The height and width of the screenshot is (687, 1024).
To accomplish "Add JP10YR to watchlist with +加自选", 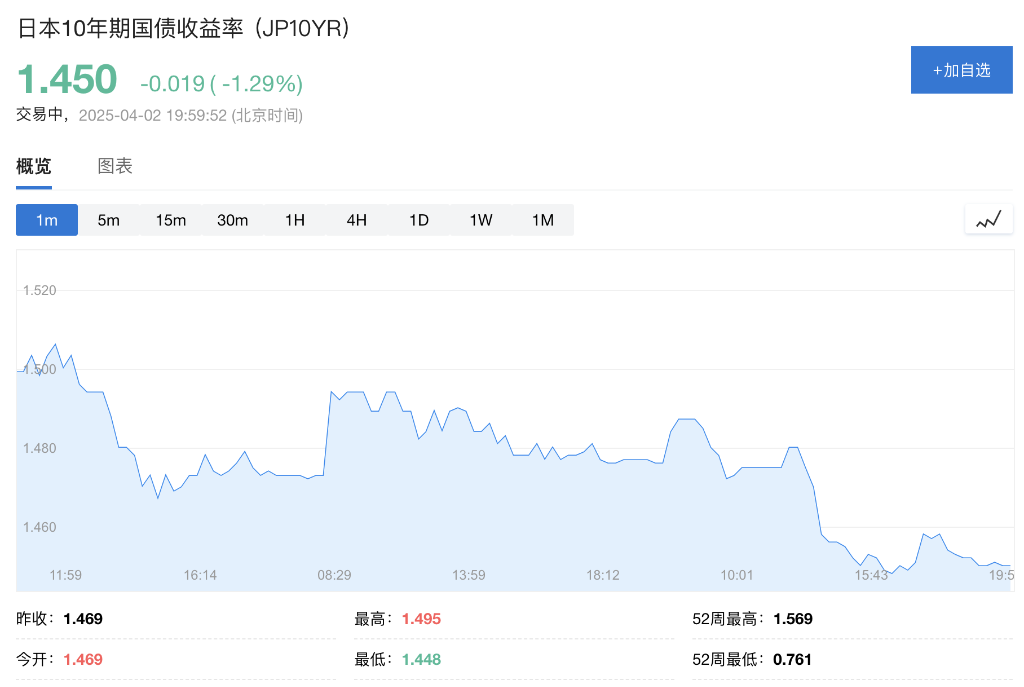I will [x=961, y=70].
